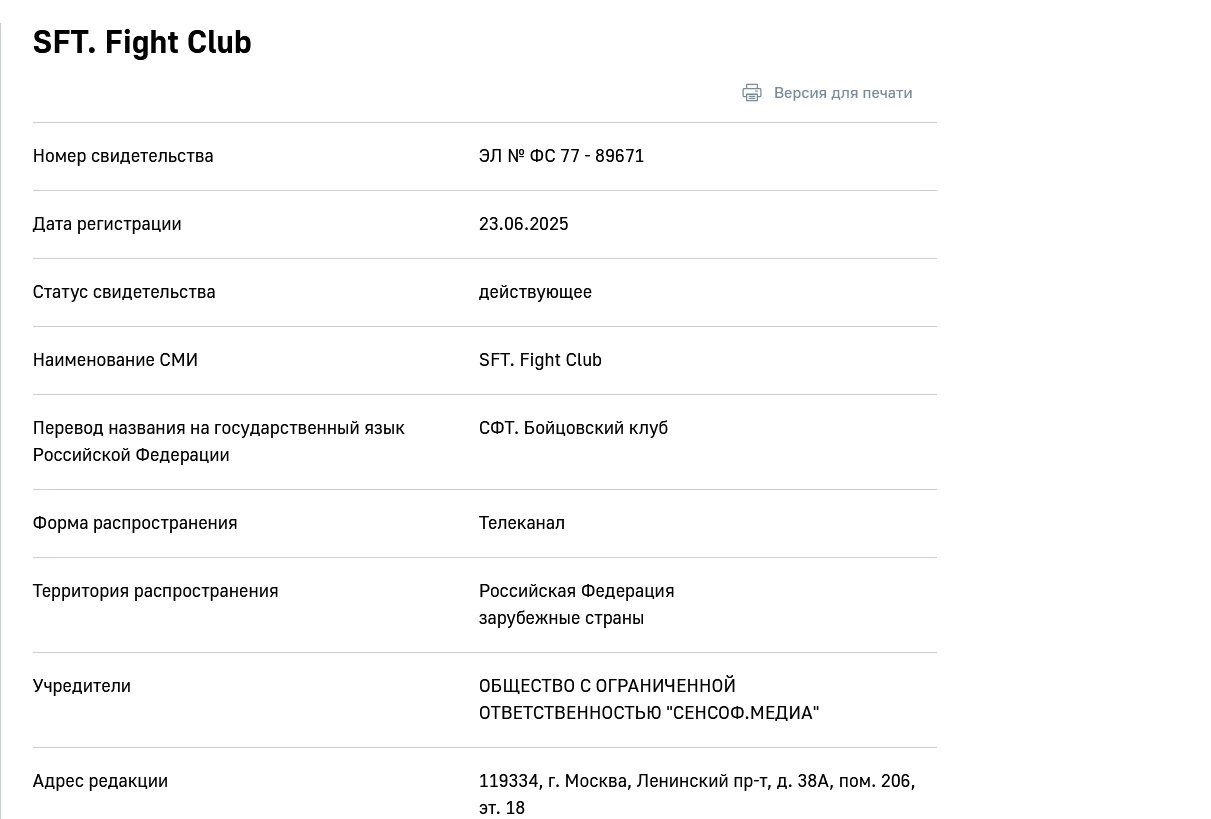Click the printer icon
Viewport: 1211px width, 819px height.
752,93
